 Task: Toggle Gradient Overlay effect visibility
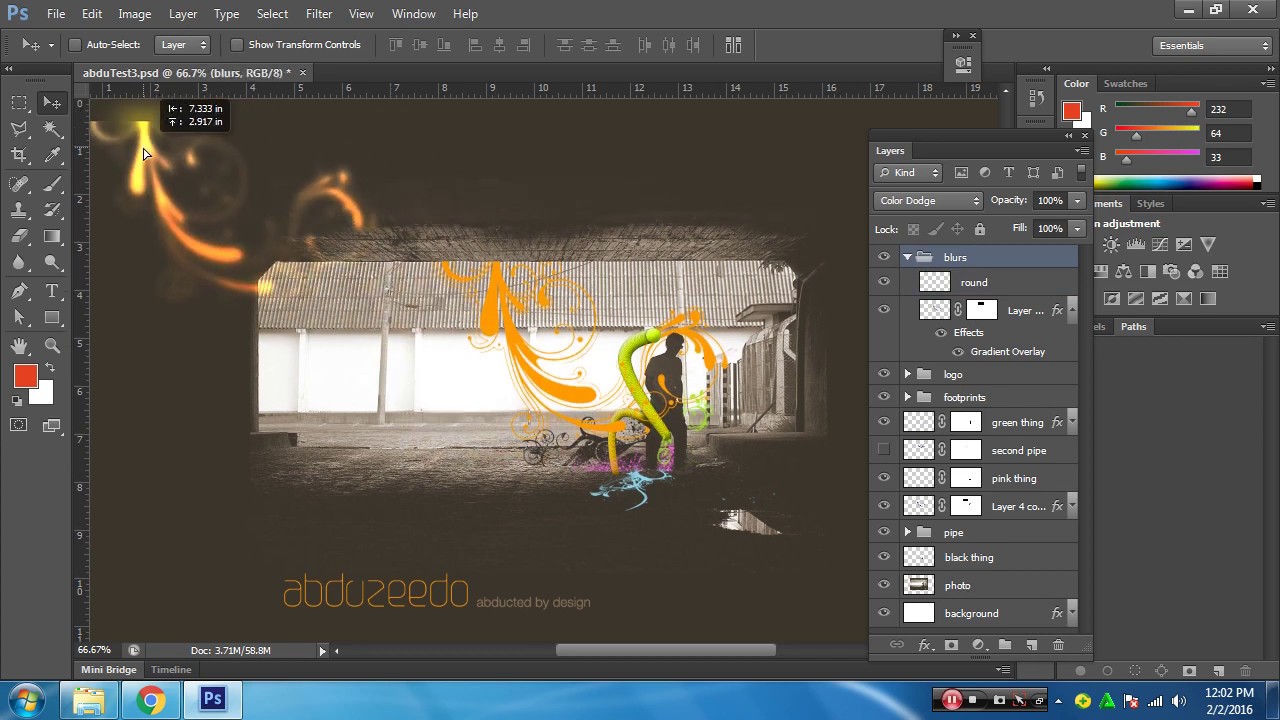(x=958, y=352)
